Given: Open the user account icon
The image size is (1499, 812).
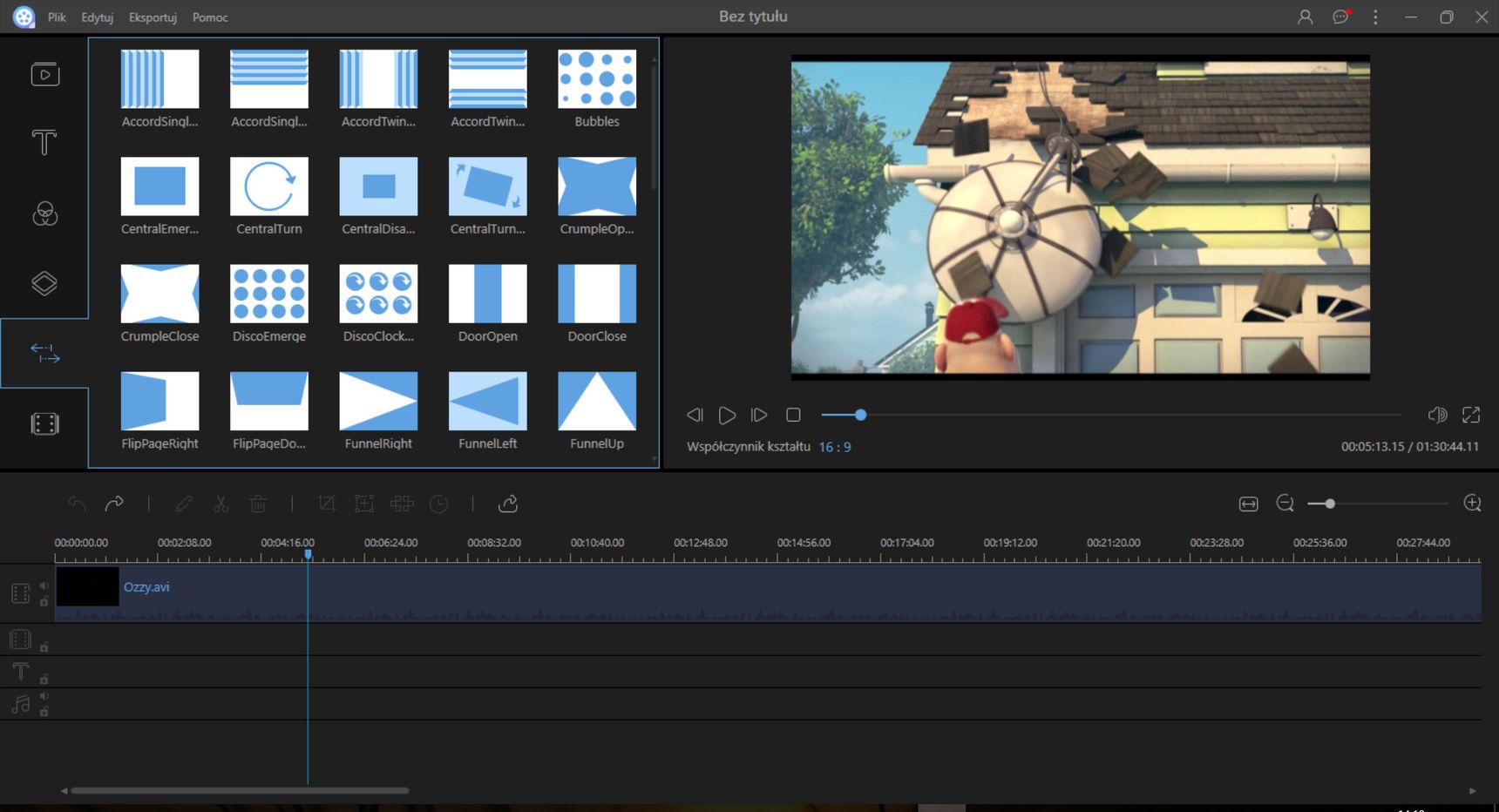Looking at the screenshot, I should coord(1305,17).
